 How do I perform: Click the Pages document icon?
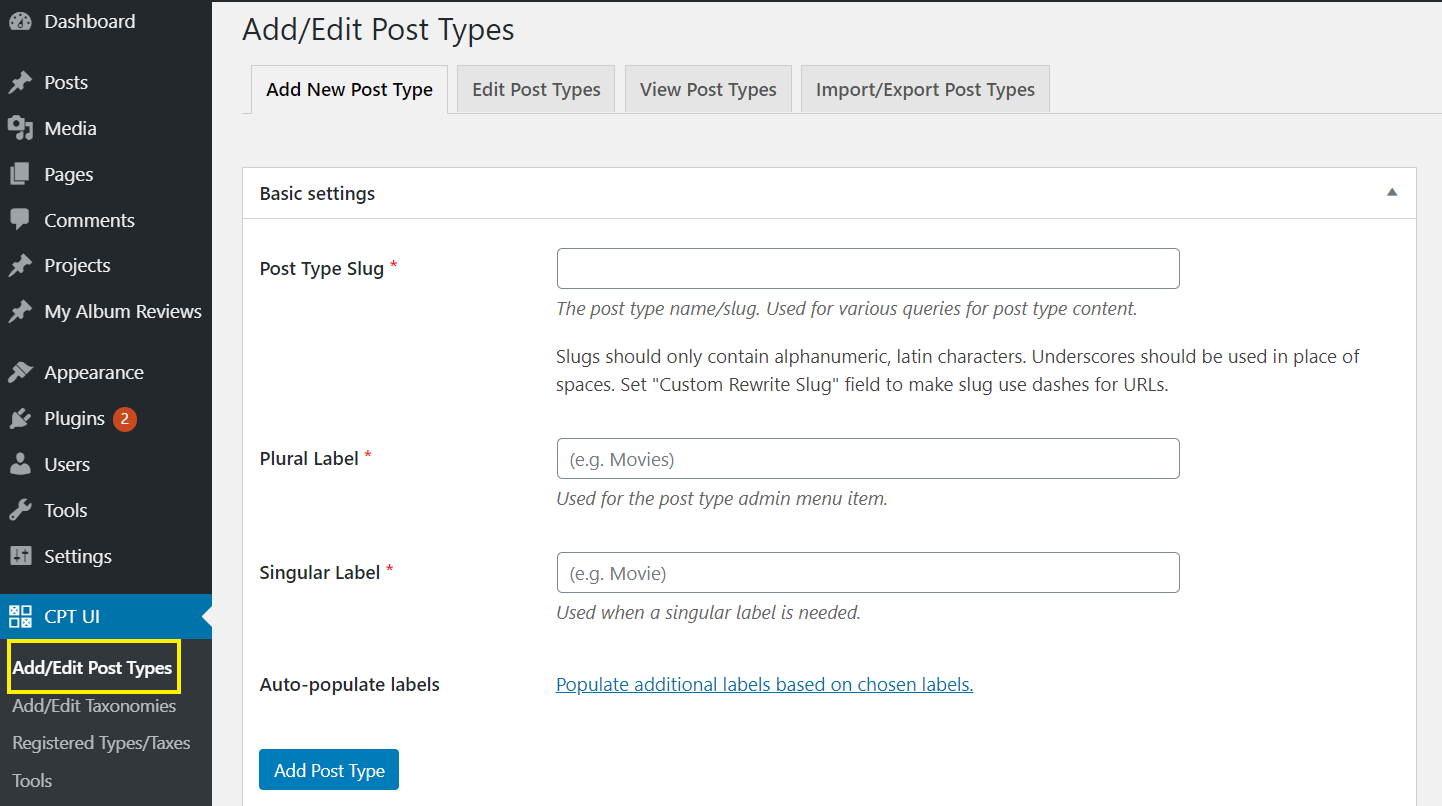[x=19, y=173]
